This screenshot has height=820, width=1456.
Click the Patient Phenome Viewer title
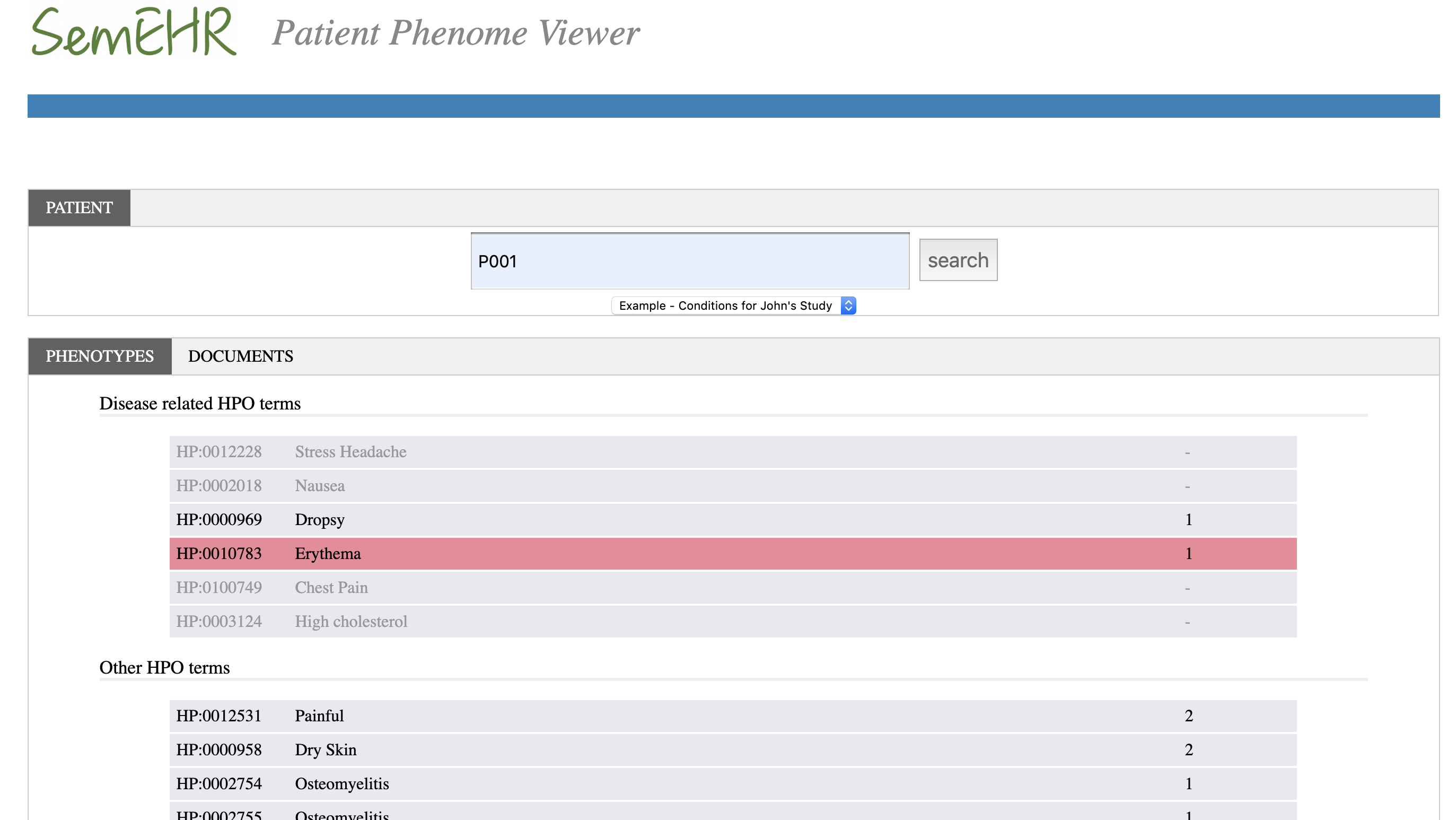coord(455,33)
